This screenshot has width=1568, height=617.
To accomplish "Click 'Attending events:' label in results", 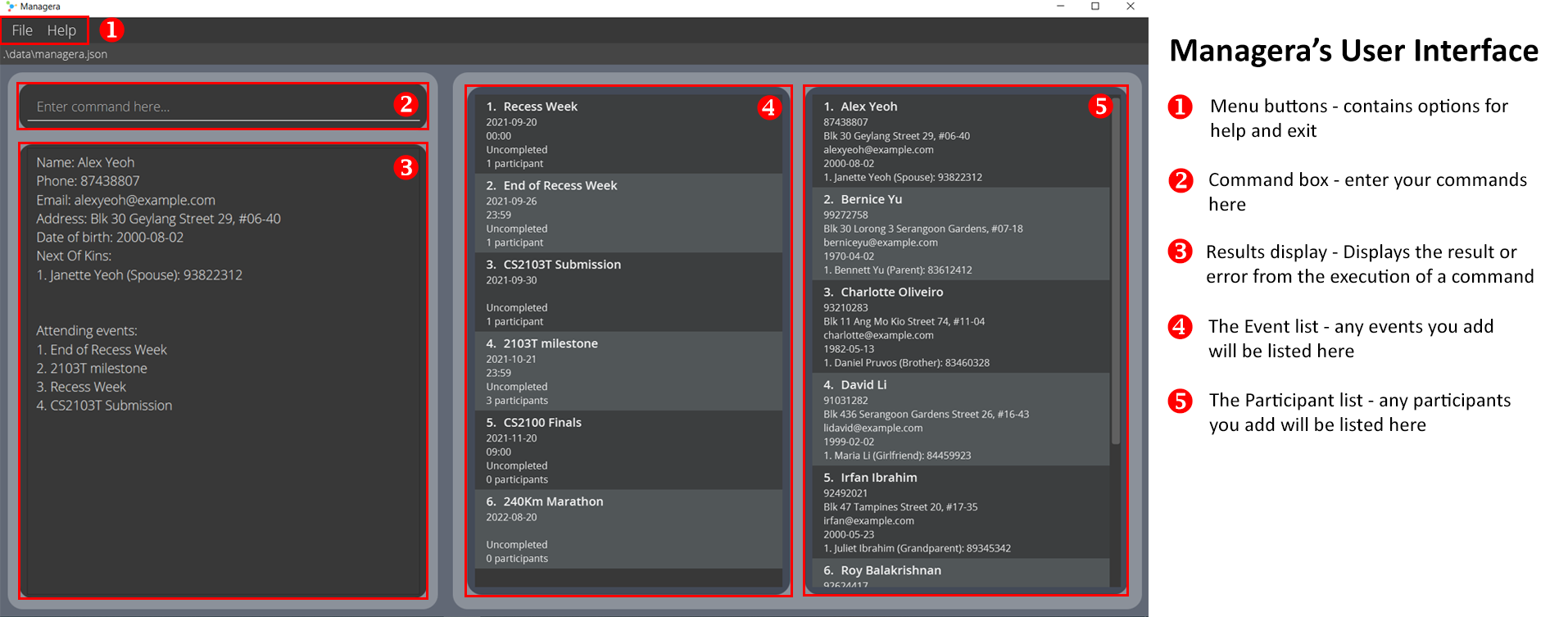I will (87, 330).
